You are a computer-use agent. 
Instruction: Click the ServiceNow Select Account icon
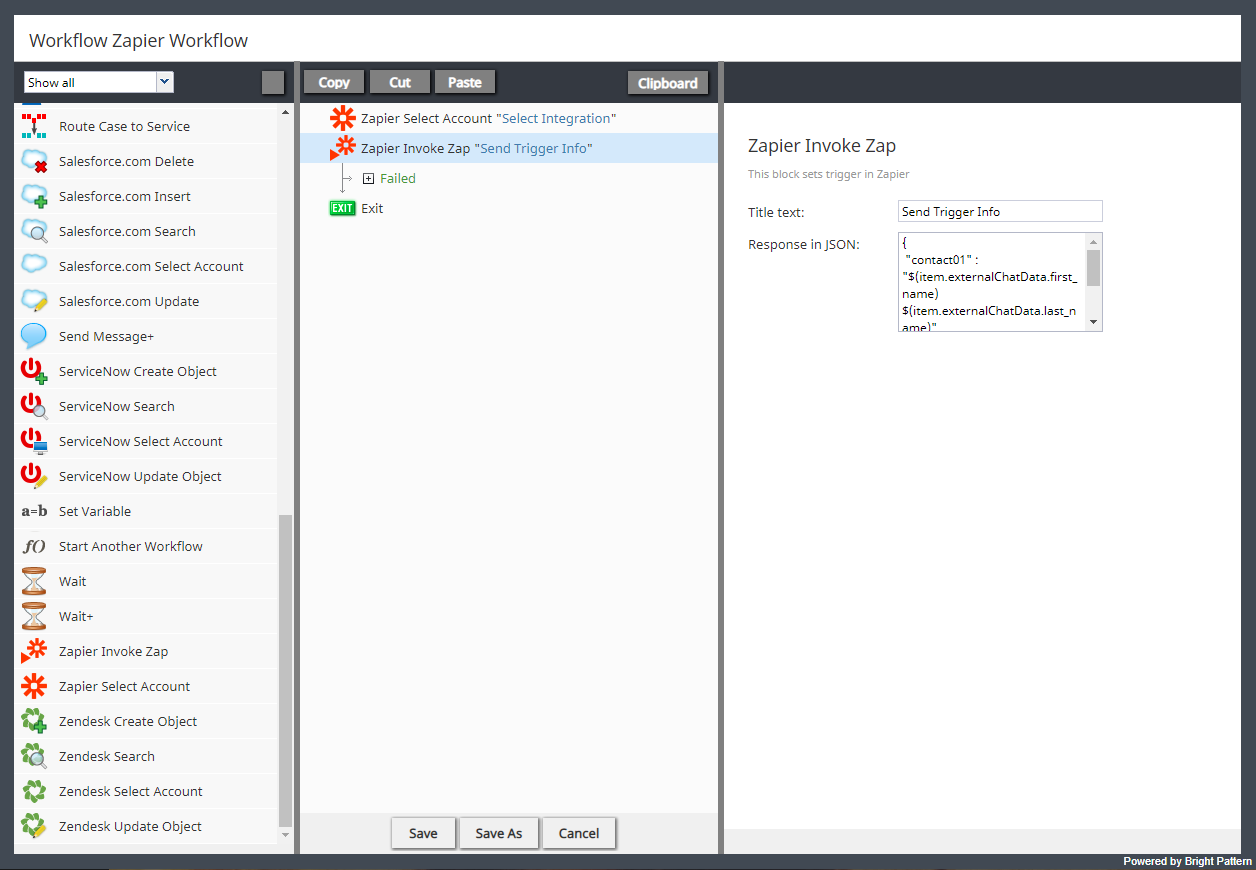click(34, 441)
